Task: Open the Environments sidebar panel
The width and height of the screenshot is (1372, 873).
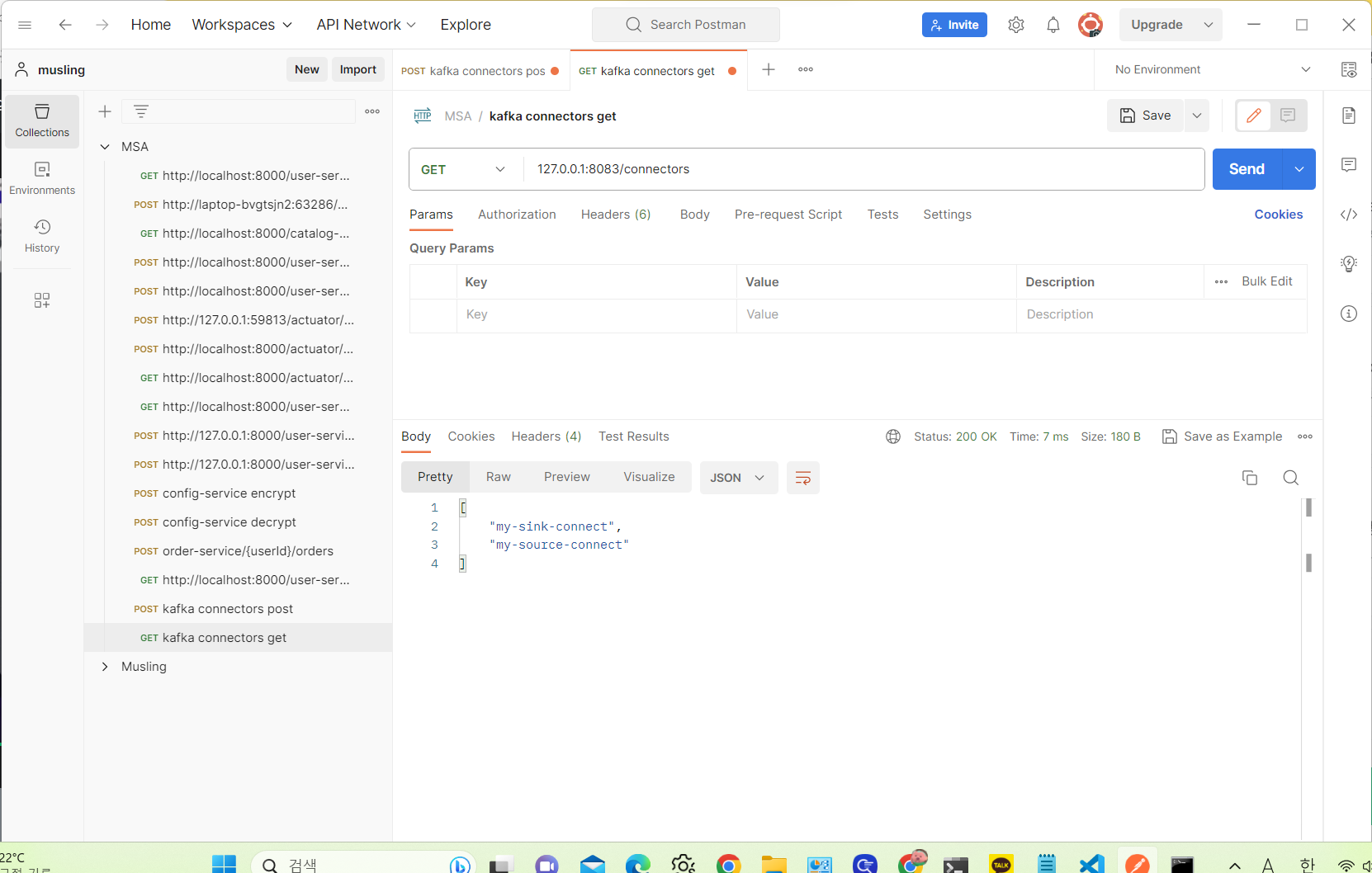Action: coord(42,179)
